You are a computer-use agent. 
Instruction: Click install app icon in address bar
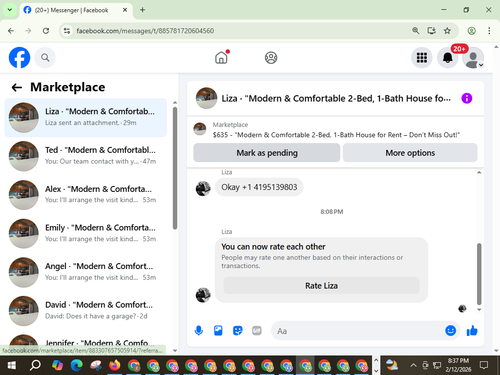click(x=431, y=31)
